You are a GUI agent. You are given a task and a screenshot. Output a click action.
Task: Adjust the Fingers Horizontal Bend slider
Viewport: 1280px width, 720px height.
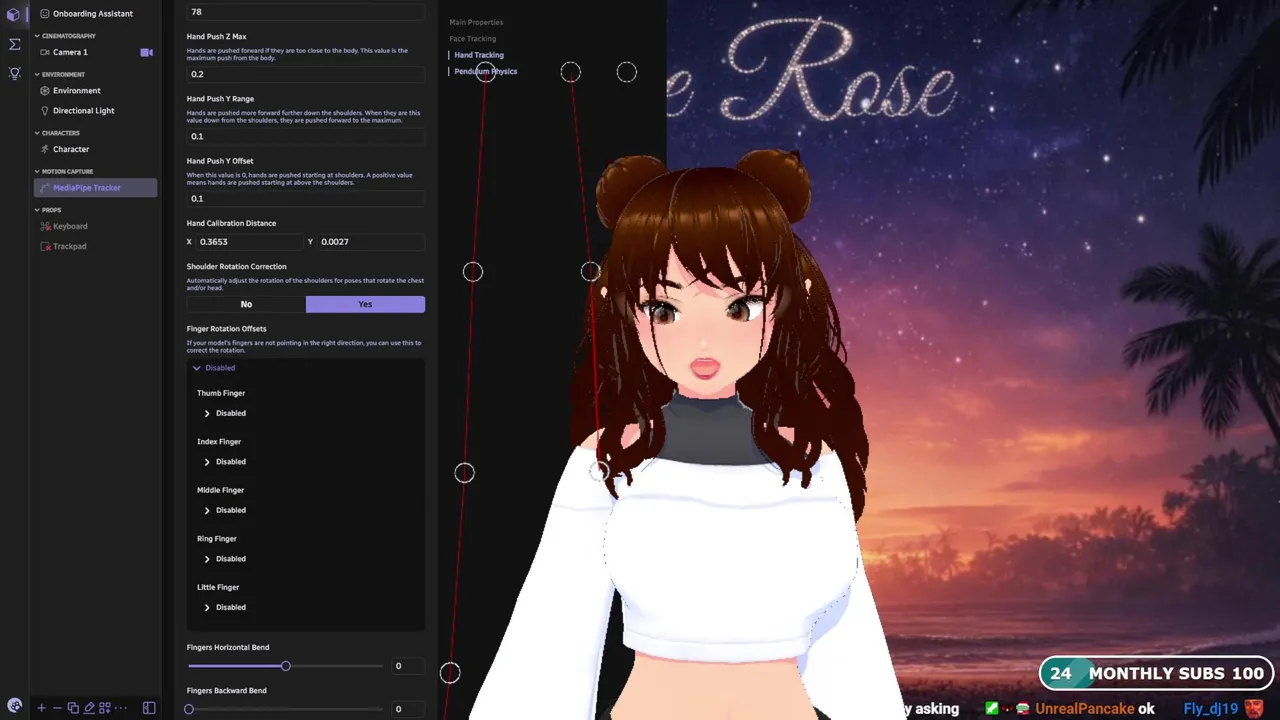pos(285,666)
